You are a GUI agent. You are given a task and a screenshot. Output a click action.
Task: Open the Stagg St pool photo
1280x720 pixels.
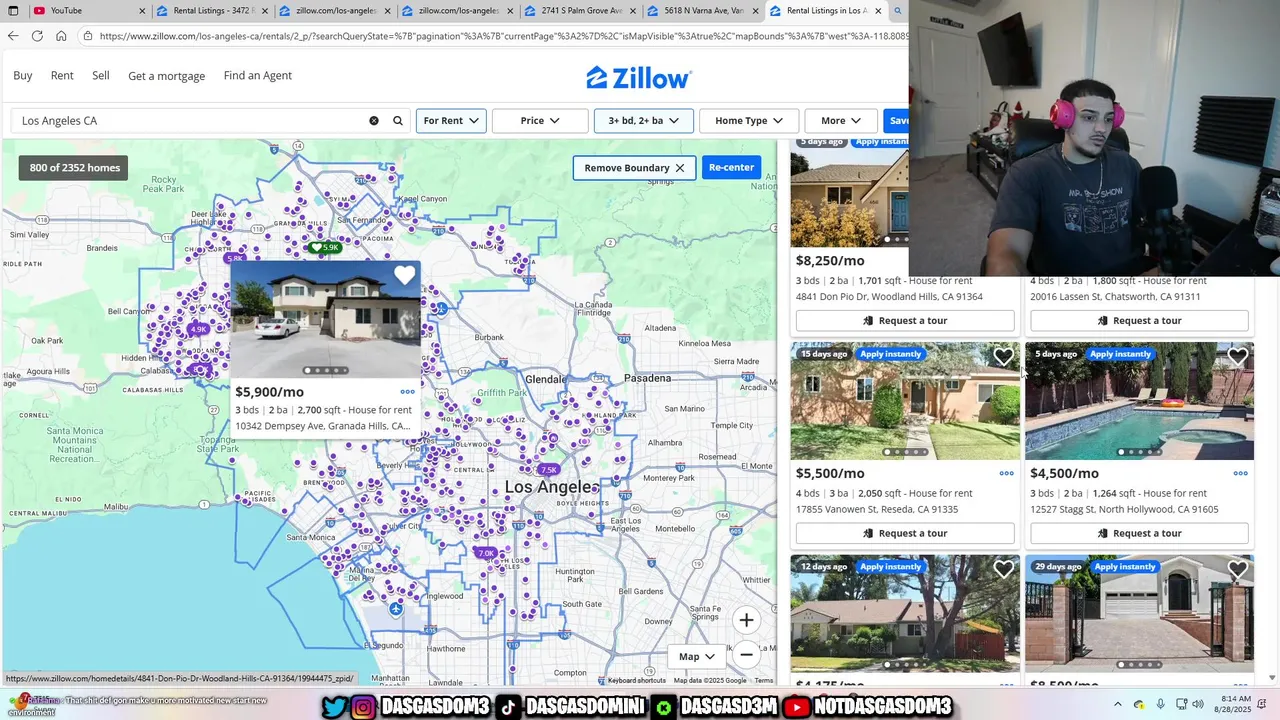pyautogui.click(x=1139, y=401)
